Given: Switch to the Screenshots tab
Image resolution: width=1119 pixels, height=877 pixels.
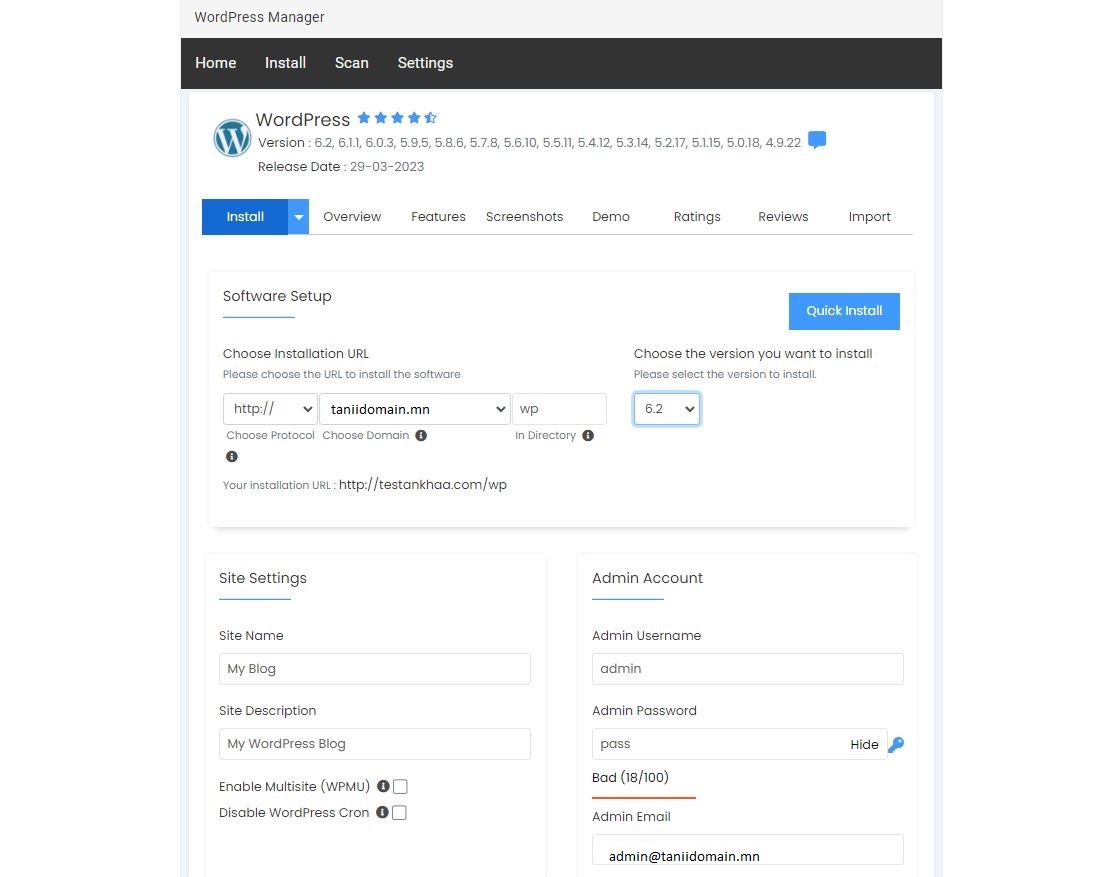Looking at the screenshot, I should click(525, 217).
